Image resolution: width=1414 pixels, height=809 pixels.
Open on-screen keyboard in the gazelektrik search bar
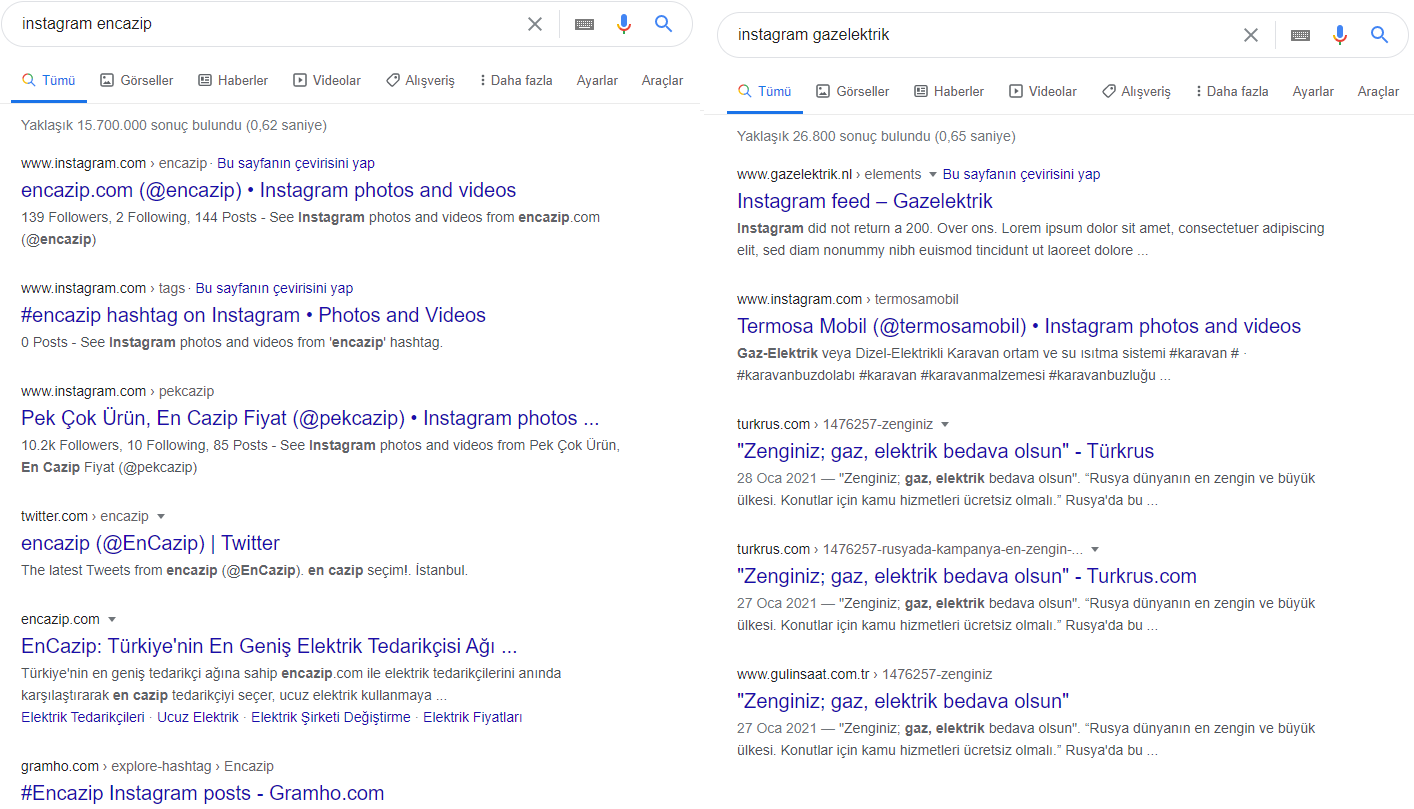click(x=1301, y=35)
